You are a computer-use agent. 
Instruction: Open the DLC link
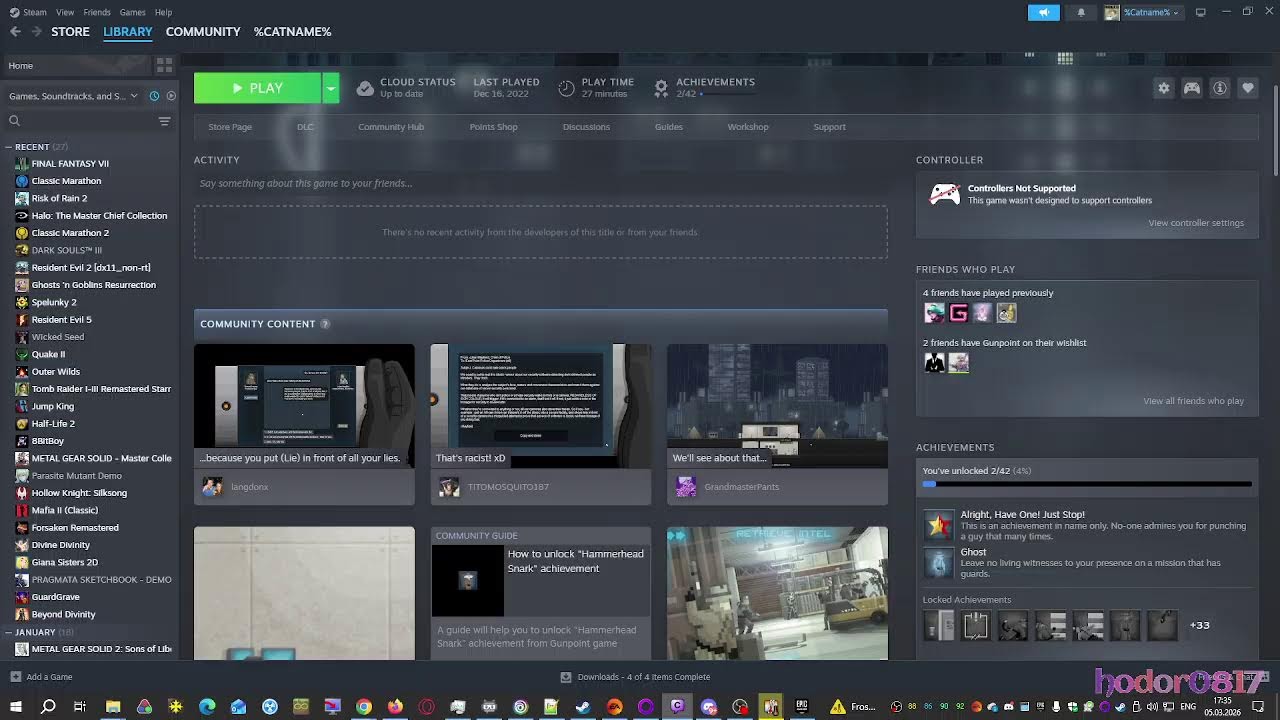coord(305,127)
